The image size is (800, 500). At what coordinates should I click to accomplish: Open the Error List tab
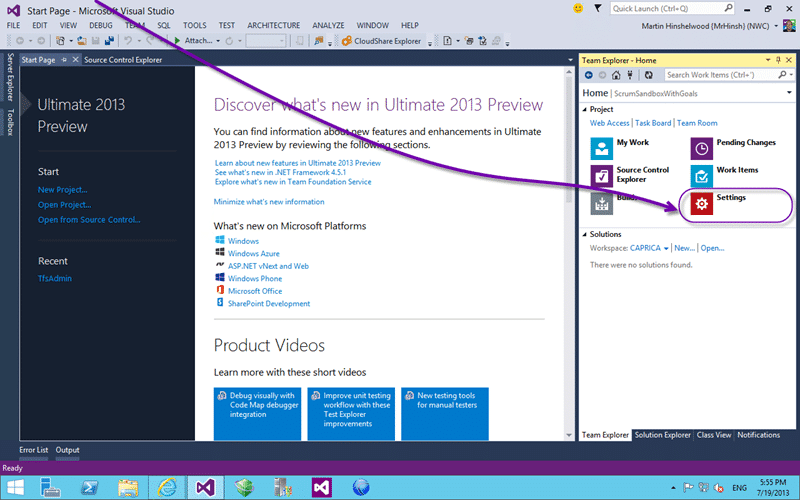coord(34,450)
